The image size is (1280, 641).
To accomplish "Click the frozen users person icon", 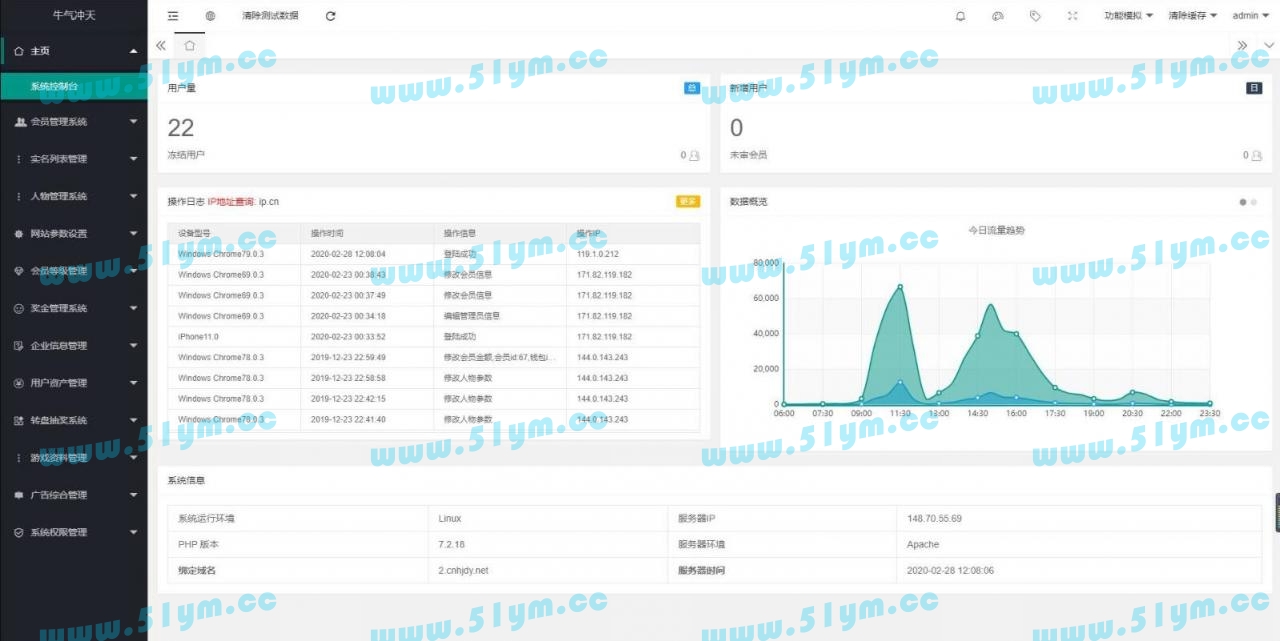I will pos(695,156).
